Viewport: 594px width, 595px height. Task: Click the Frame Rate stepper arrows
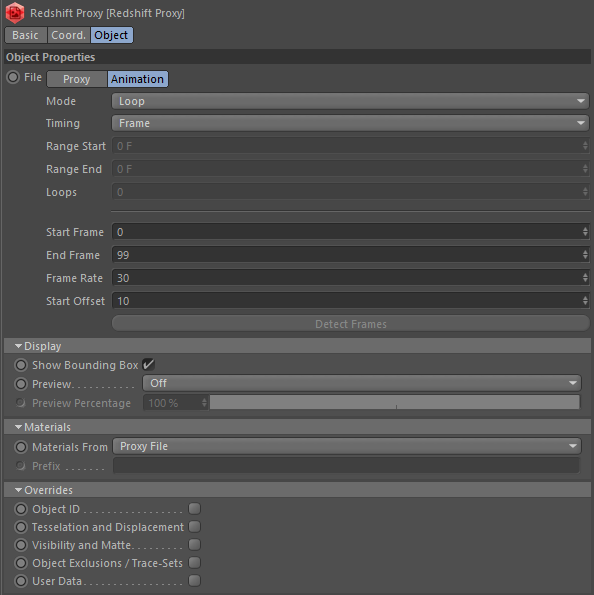tap(585, 278)
